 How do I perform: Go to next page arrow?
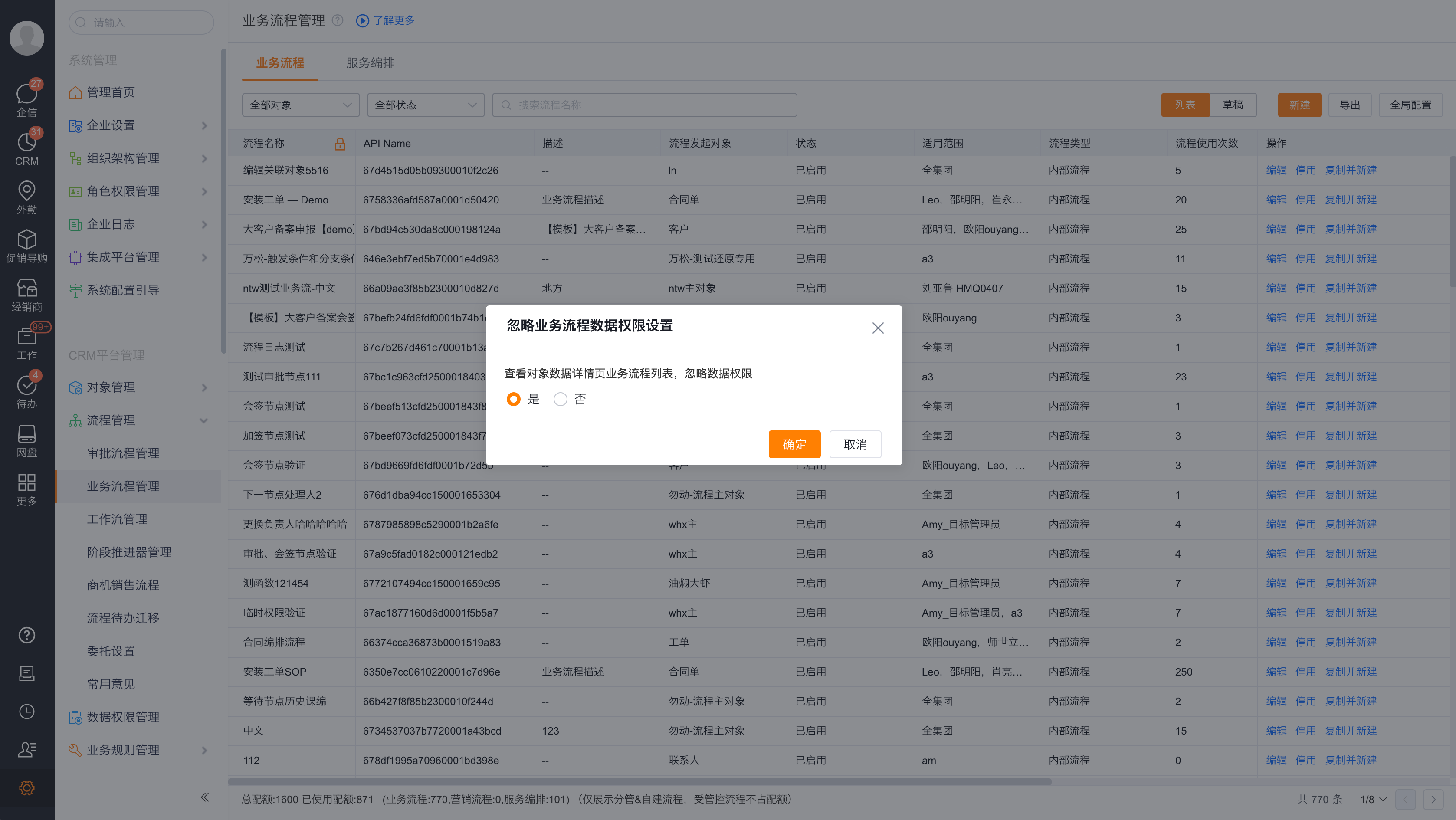(1433, 799)
